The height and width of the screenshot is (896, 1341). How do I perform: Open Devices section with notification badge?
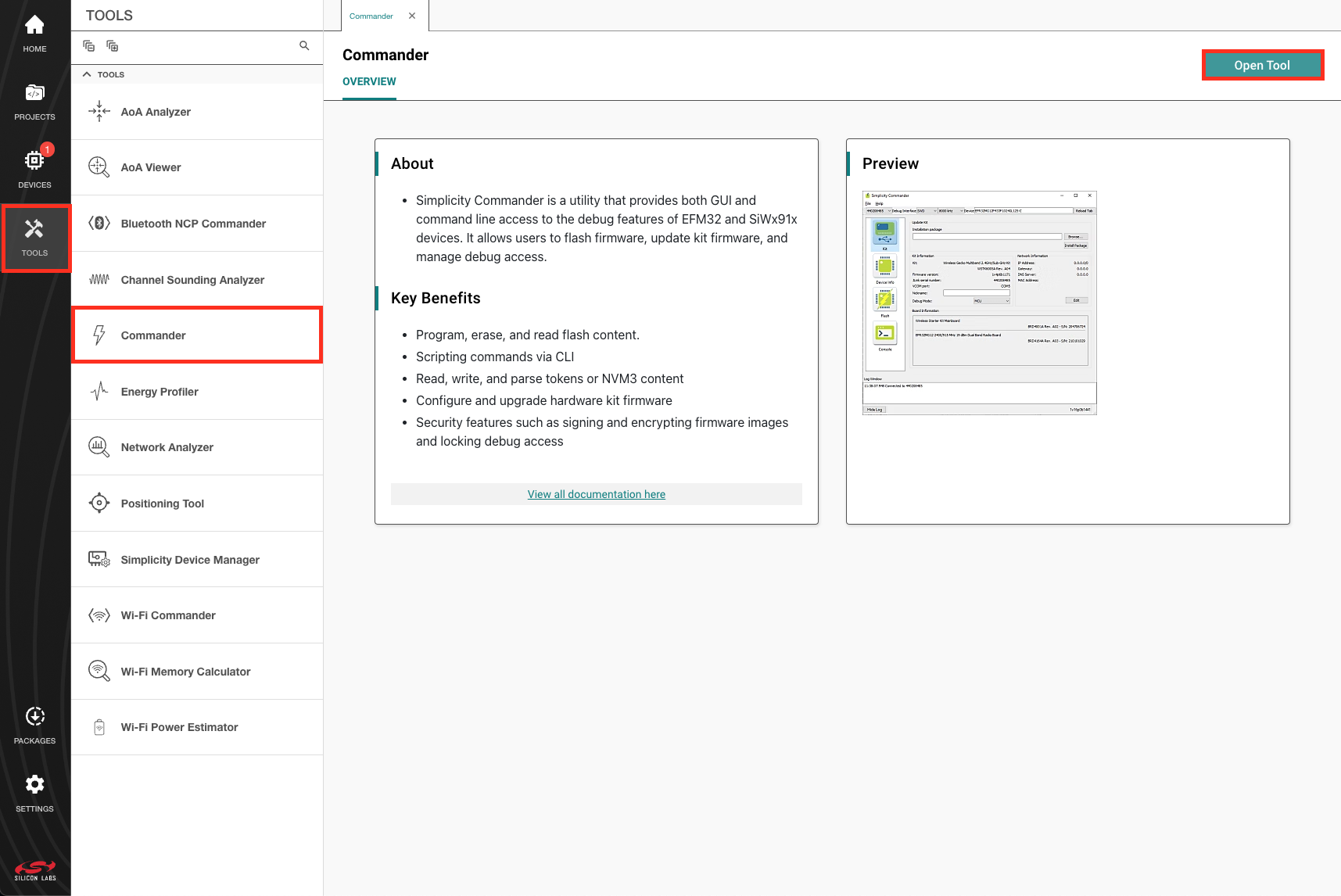[x=34, y=170]
